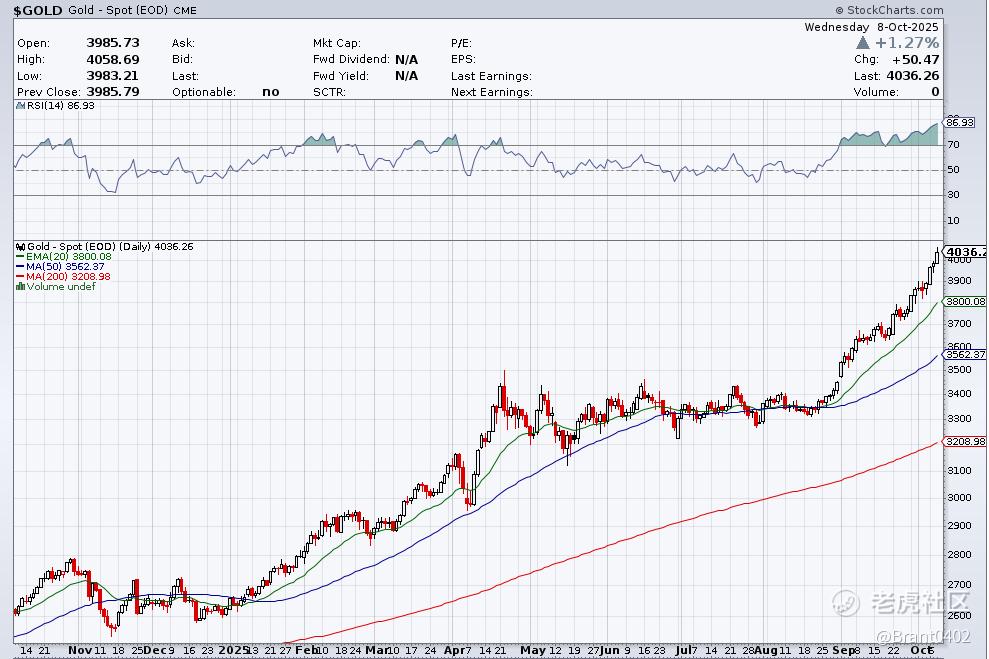Select the Low value 3983.21

coord(113,76)
